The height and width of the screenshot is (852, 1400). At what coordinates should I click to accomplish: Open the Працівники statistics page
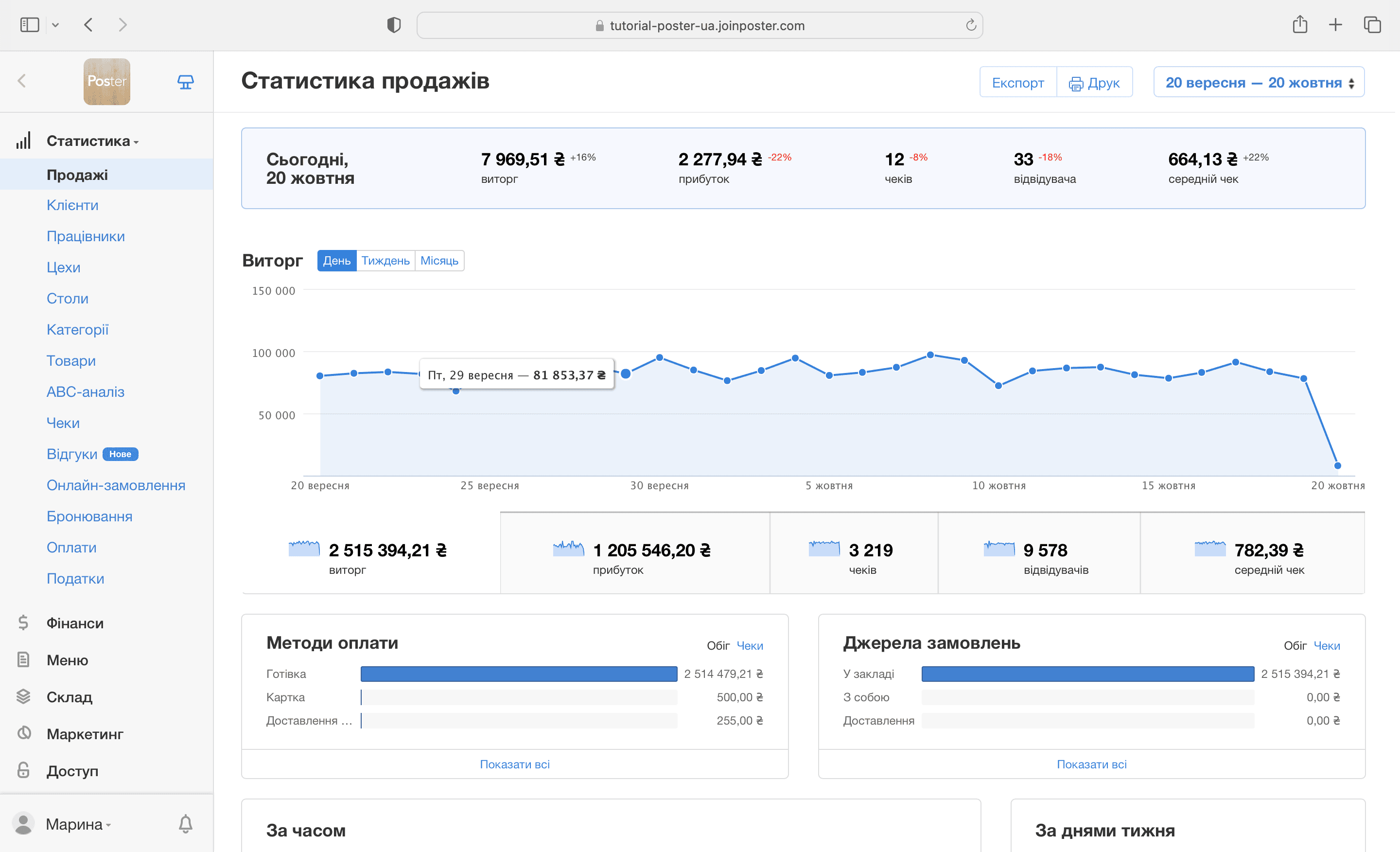tap(86, 236)
